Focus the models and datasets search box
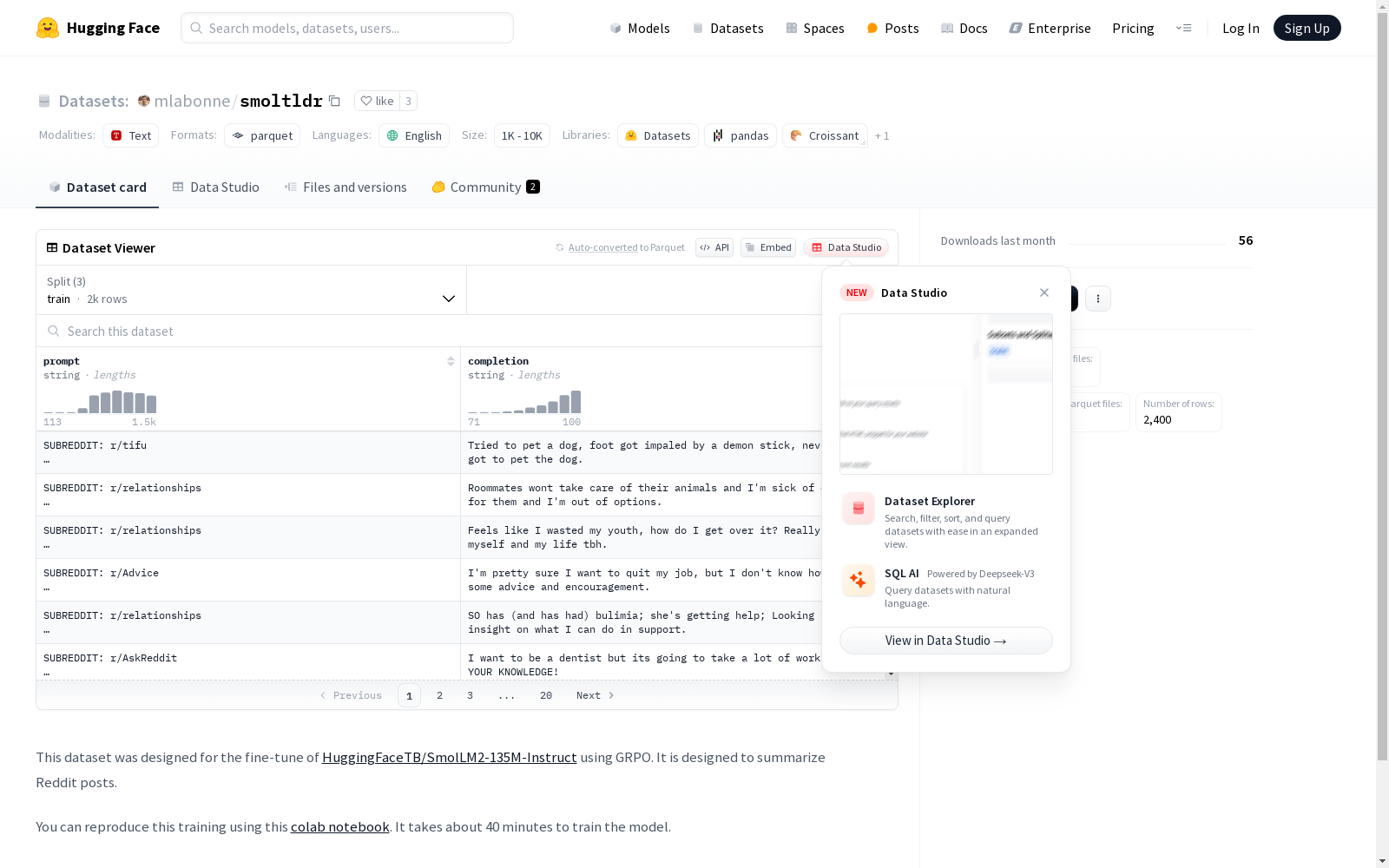 [x=347, y=28]
